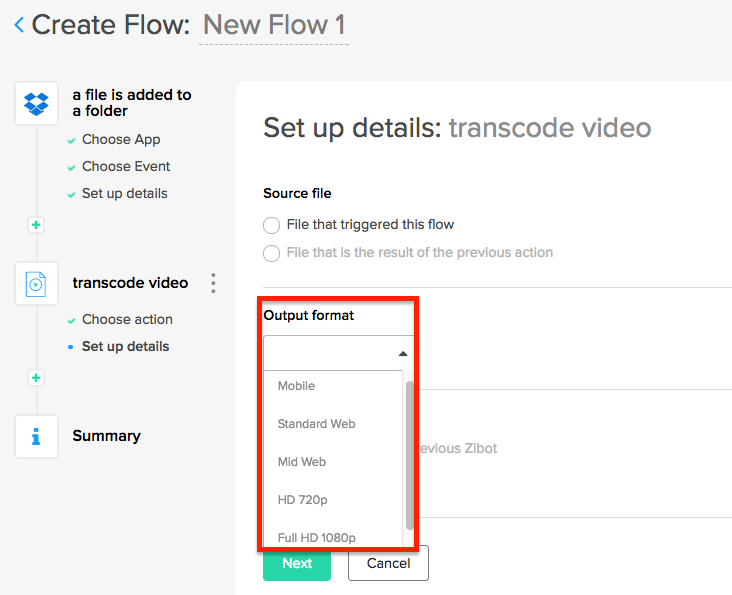Image resolution: width=732 pixels, height=595 pixels.
Task: Click the Dropbox trigger icon
Action: (36, 103)
